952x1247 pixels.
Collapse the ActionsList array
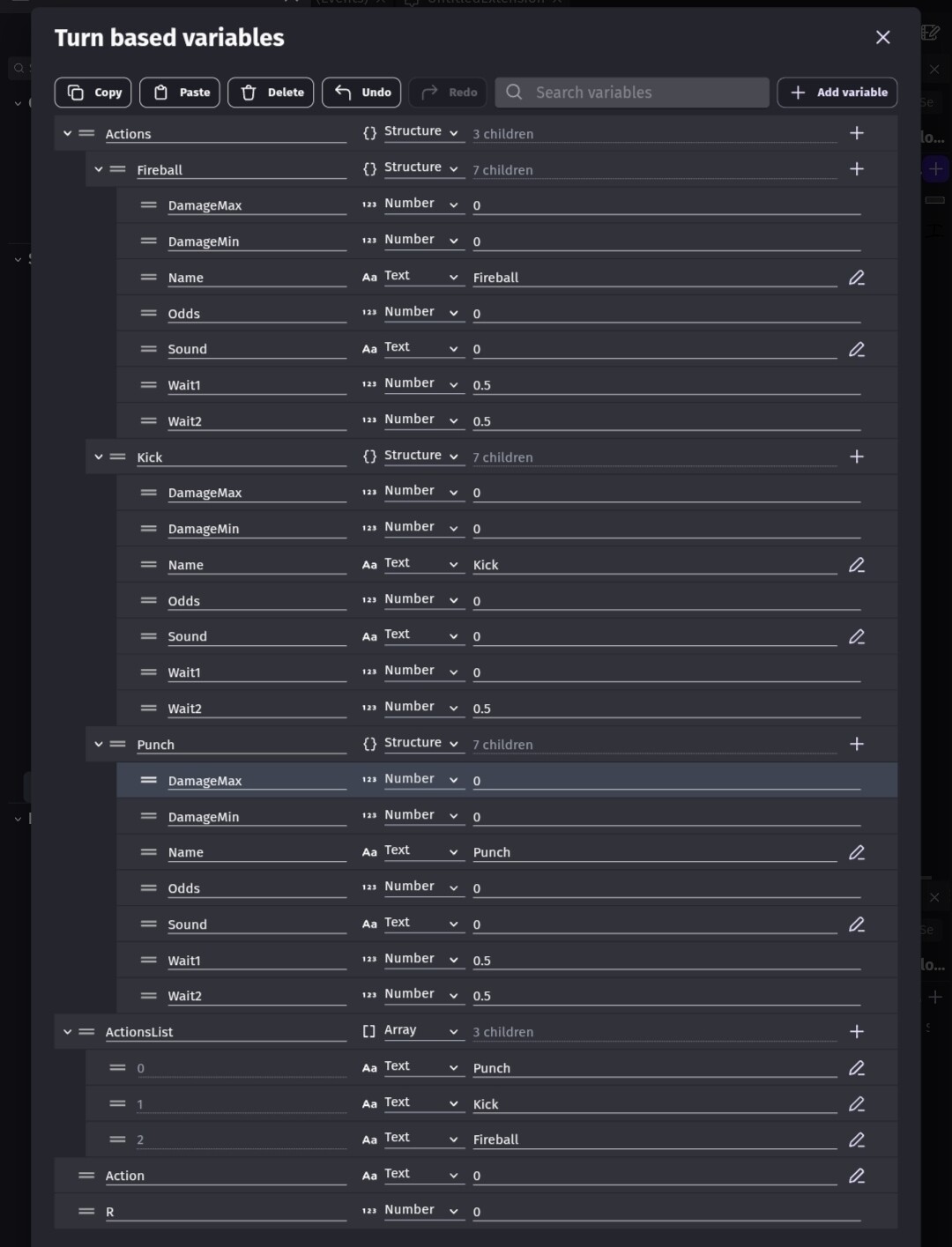coord(67,1032)
